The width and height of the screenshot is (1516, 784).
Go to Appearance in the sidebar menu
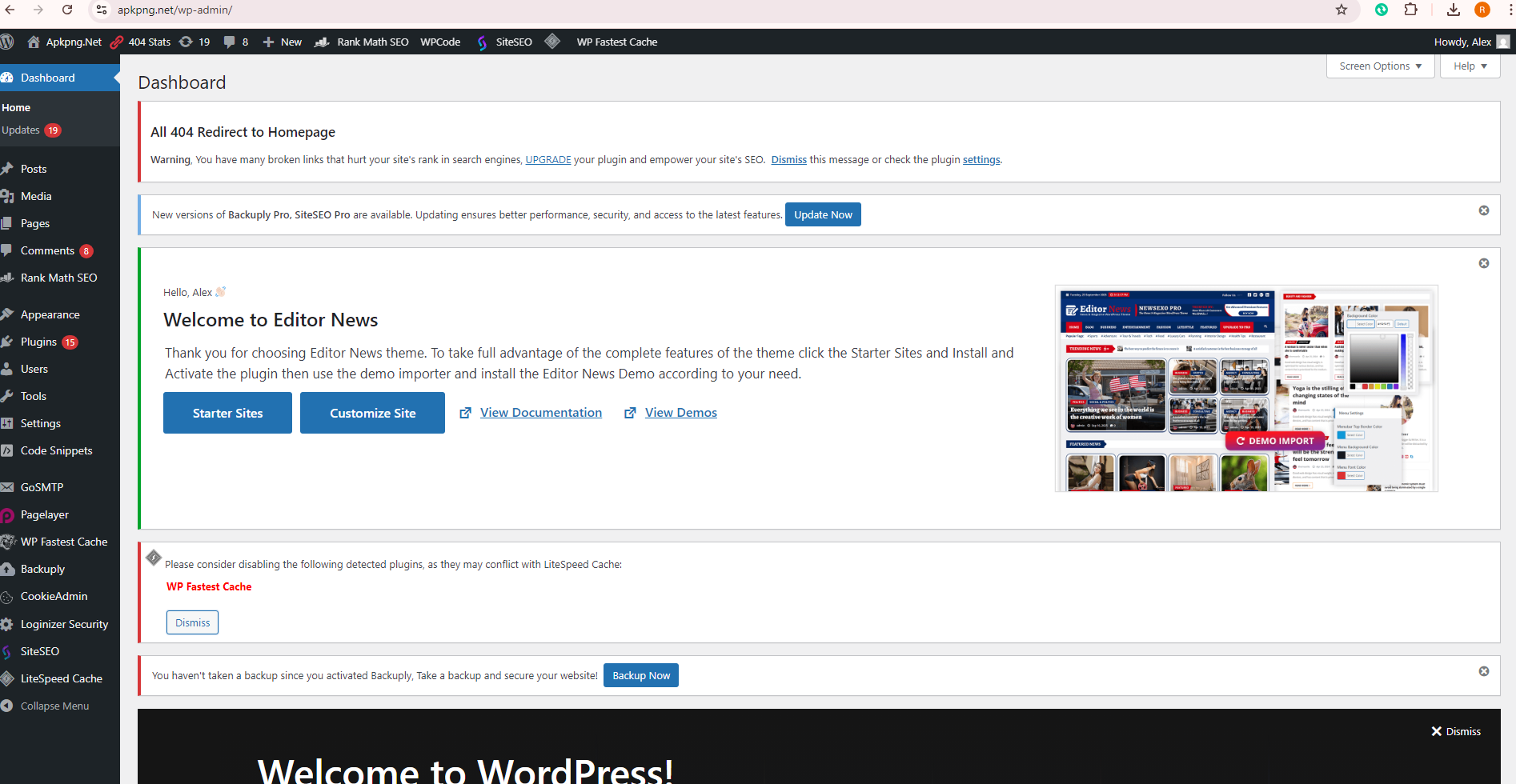pos(50,314)
